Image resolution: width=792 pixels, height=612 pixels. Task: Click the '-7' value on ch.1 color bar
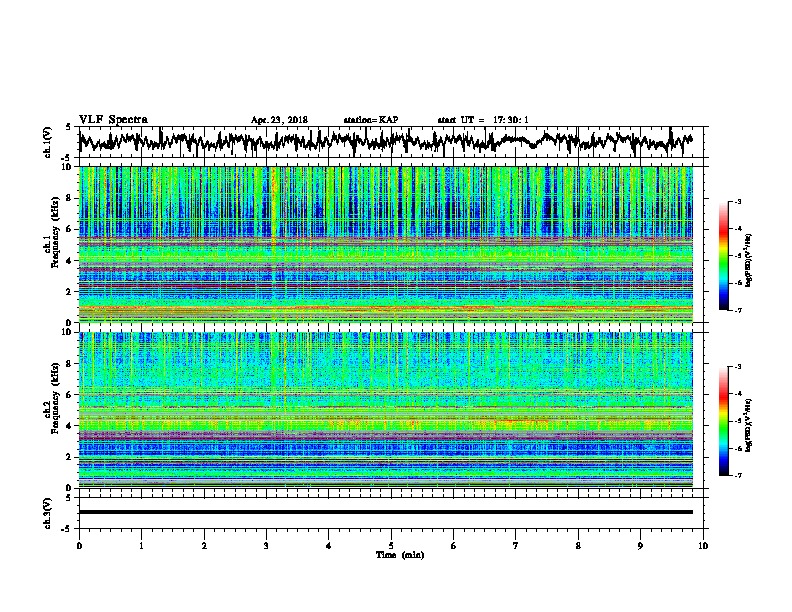(x=737, y=310)
